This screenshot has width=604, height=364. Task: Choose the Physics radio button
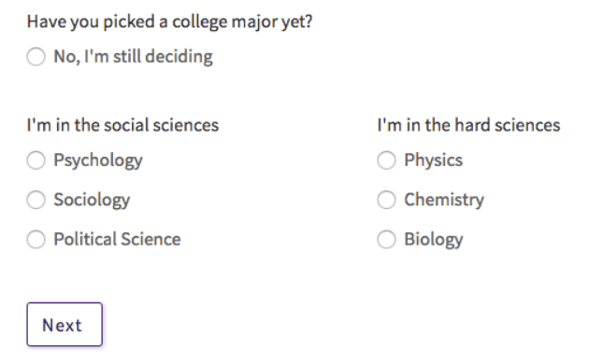tap(386, 160)
